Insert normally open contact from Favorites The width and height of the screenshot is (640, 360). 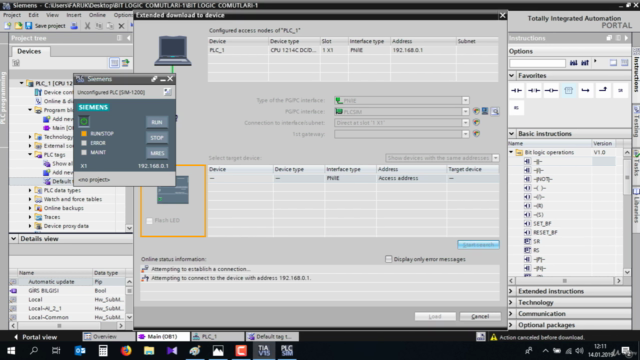point(516,90)
